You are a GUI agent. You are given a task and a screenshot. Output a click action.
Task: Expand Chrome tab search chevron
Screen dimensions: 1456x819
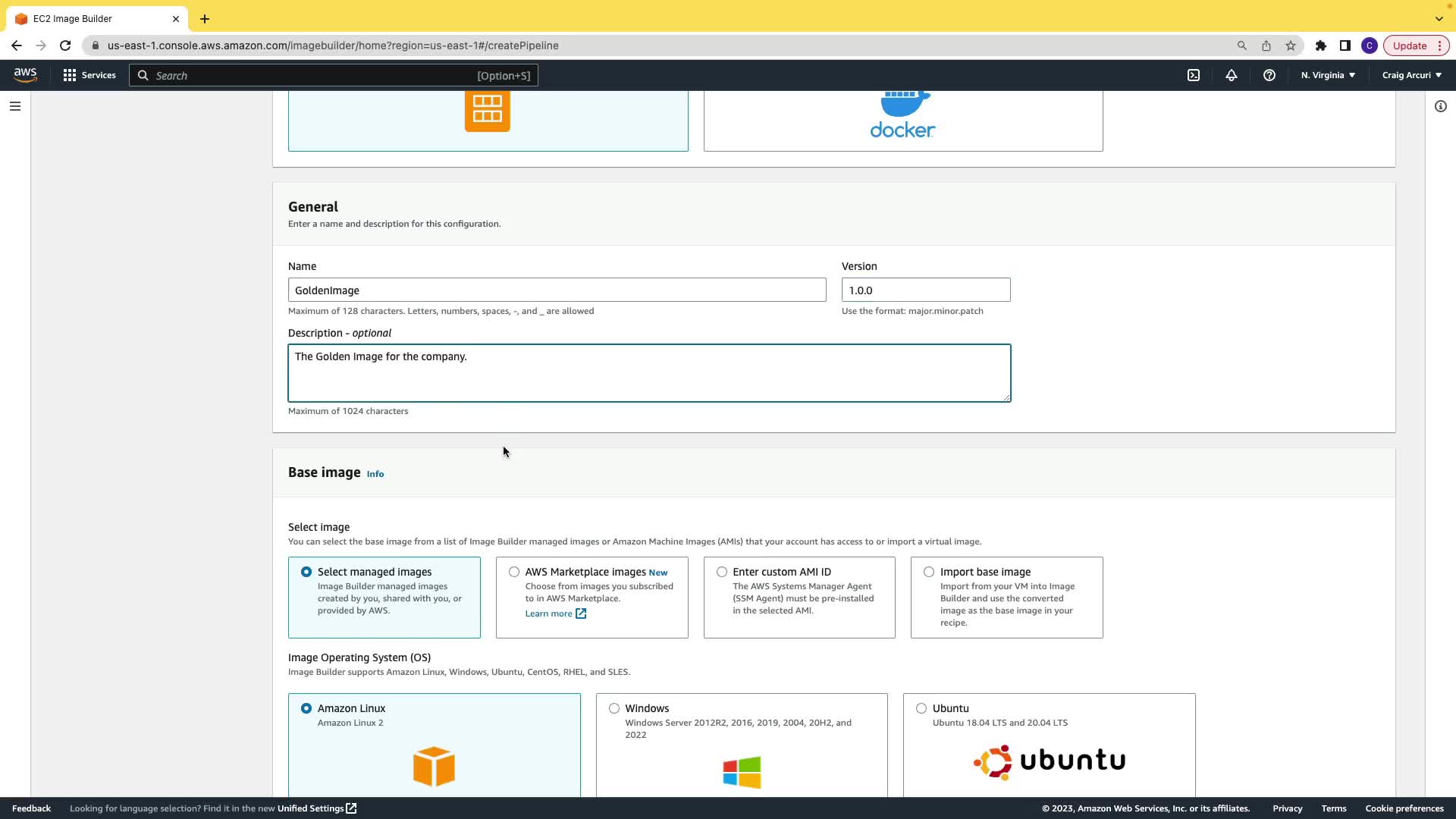[1439, 18]
